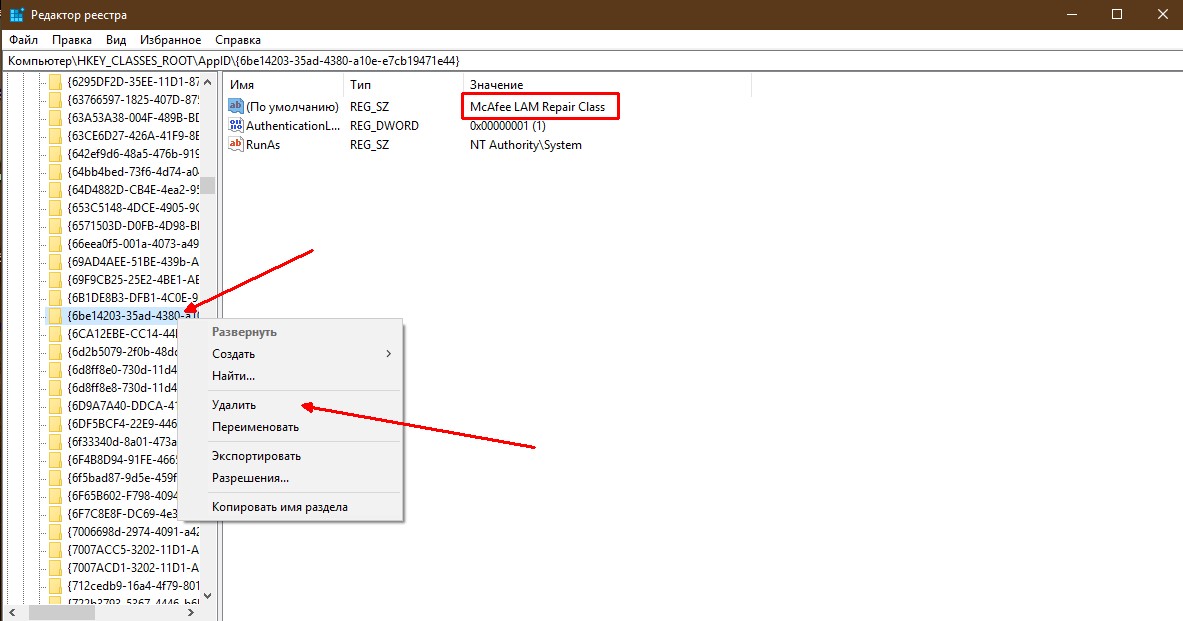Image resolution: width=1183 pixels, height=621 pixels.
Task: Click the tree horizontal scrollbar thumb
Action: tap(63, 613)
